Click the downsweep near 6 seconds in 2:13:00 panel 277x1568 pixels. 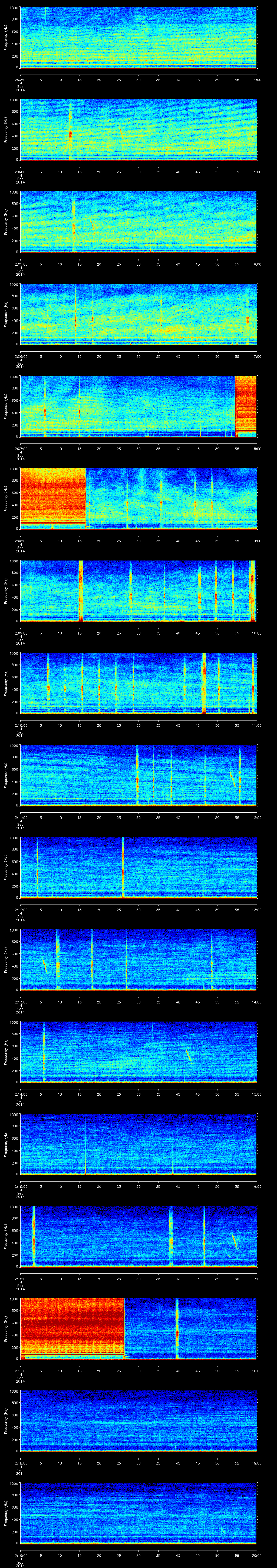(44, 965)
